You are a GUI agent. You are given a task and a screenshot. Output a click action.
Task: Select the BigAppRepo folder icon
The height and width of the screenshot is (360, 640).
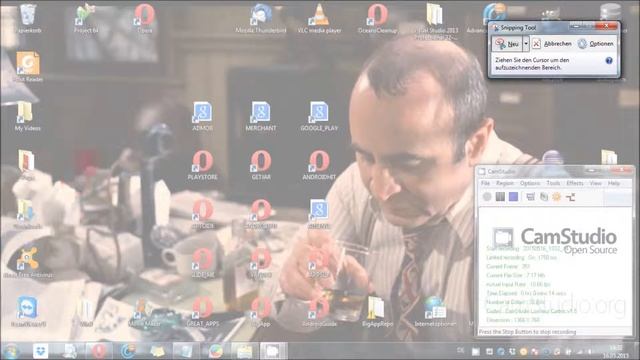[x=378, y=311]
